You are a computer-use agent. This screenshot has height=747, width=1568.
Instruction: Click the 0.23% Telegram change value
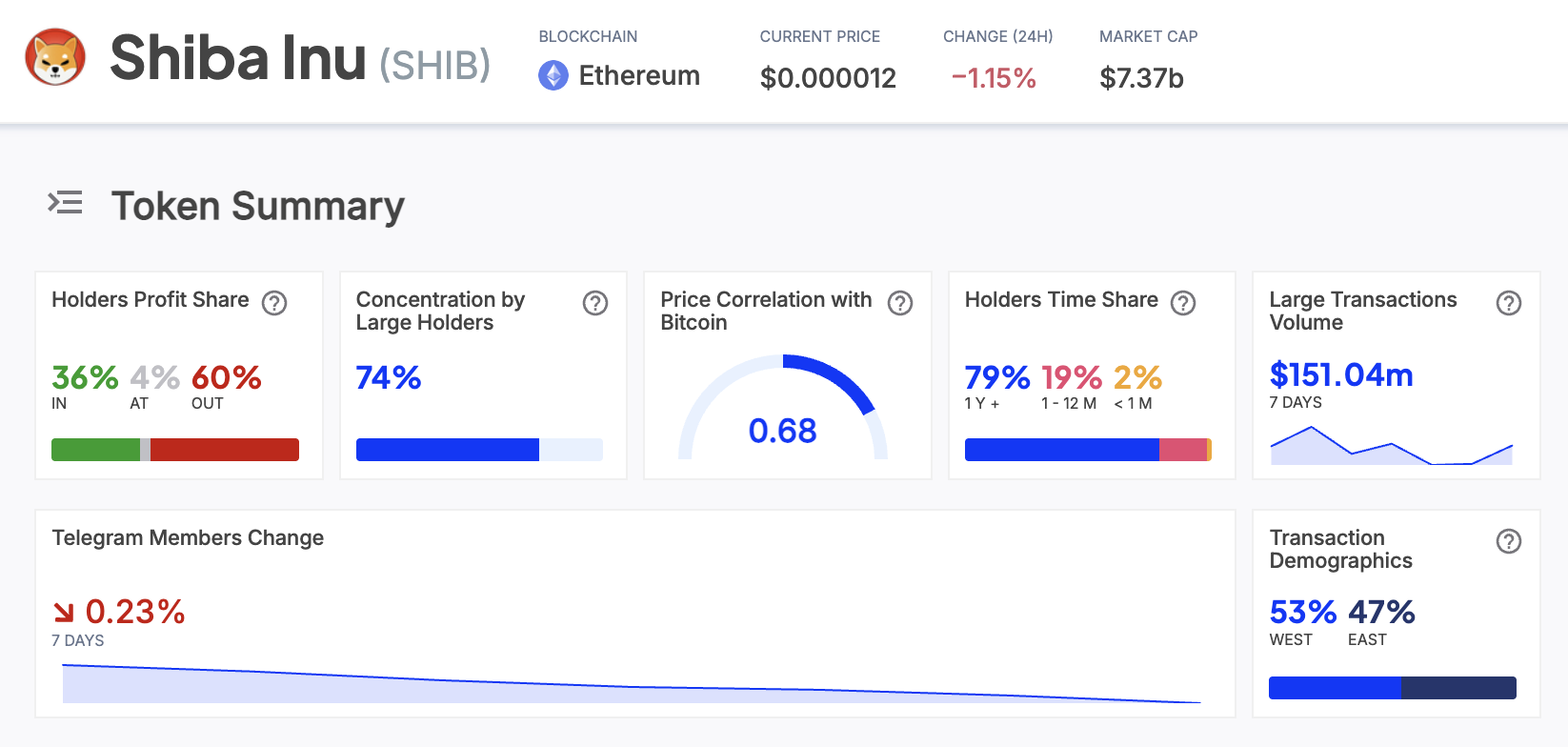(x=135, y=612)
